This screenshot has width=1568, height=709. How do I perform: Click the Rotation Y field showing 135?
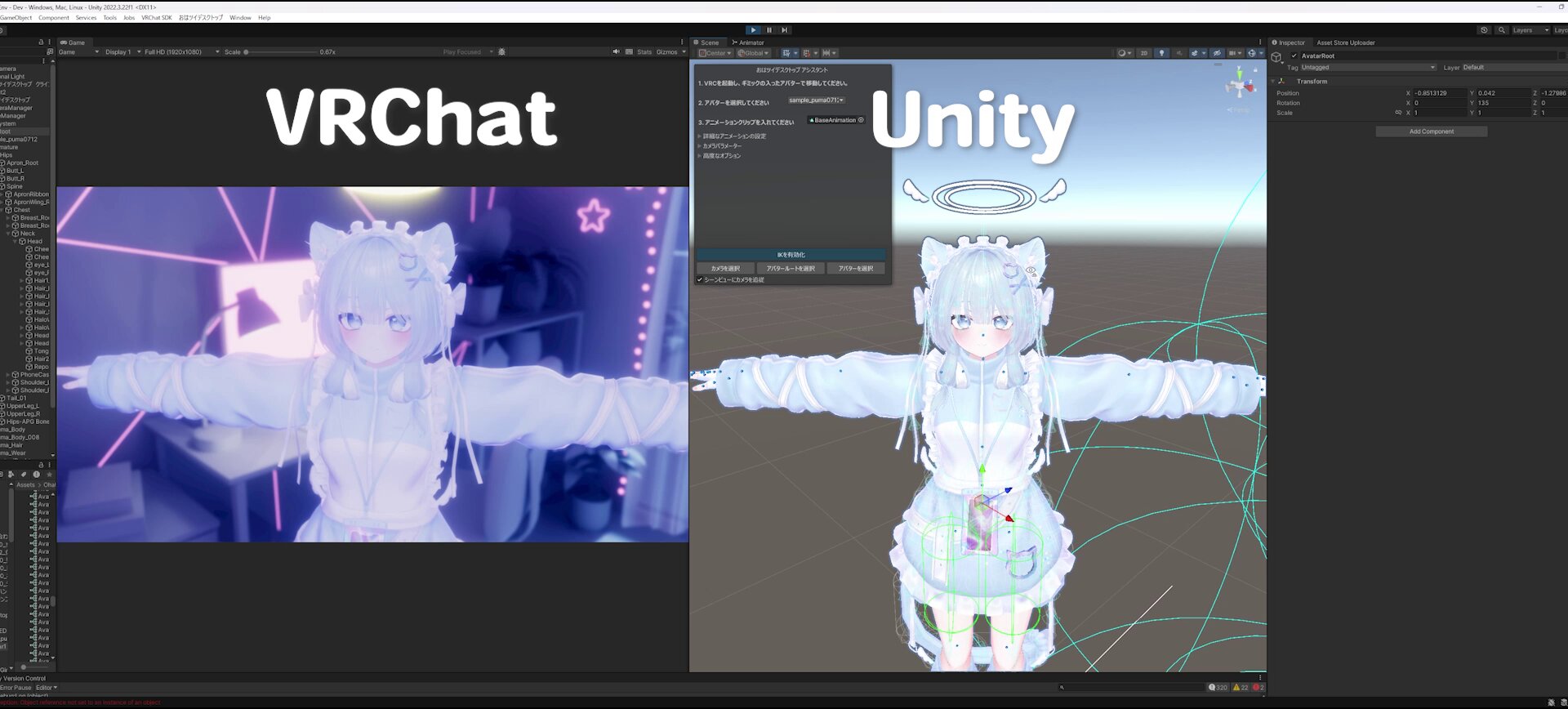[1503, 103]
